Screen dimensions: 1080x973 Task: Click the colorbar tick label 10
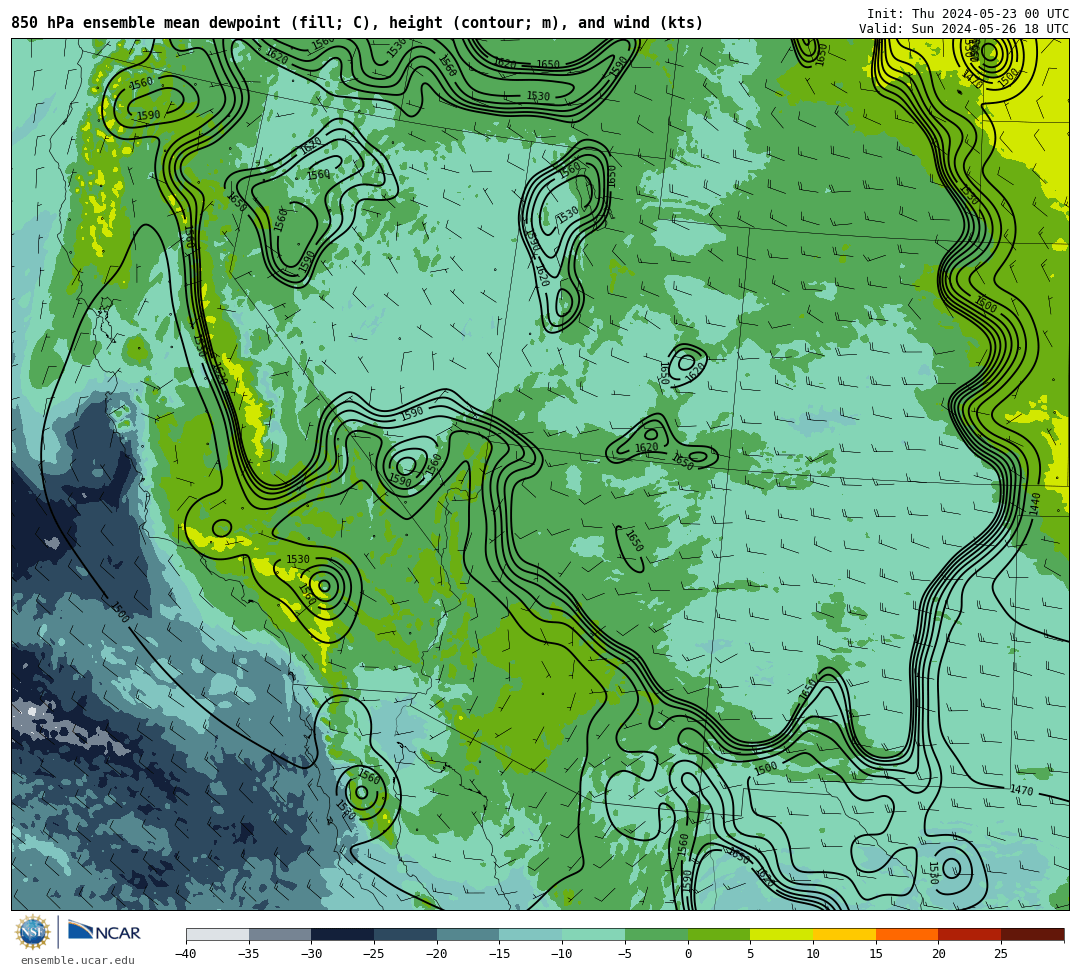(813, 954)
